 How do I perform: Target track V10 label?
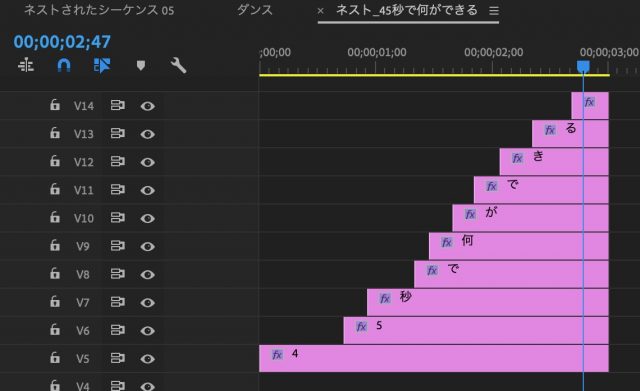point(84,218)
